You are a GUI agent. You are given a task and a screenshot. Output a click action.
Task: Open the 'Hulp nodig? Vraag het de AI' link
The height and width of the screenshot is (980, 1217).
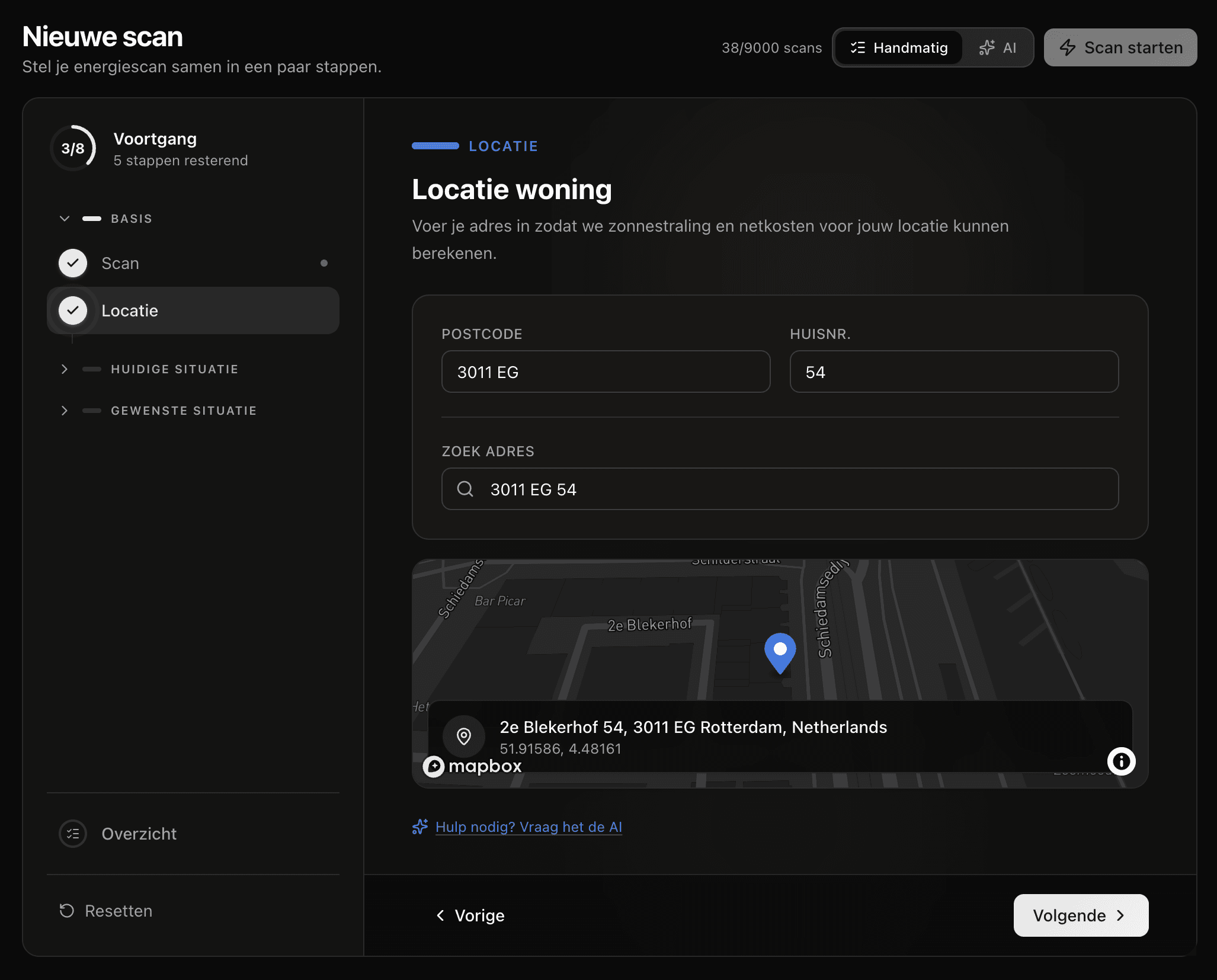tap(529, 827)
